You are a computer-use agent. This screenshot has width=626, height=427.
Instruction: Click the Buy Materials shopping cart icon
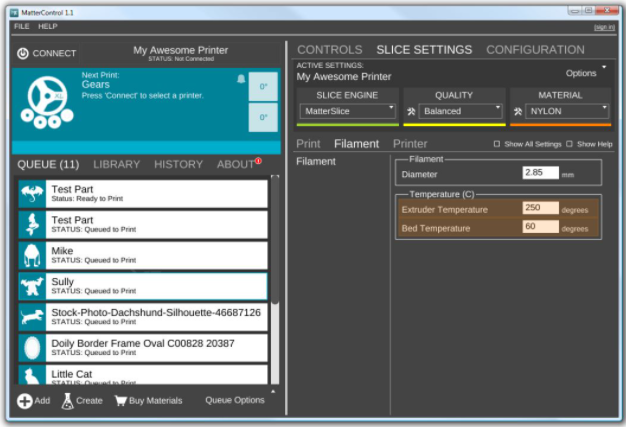121,400
